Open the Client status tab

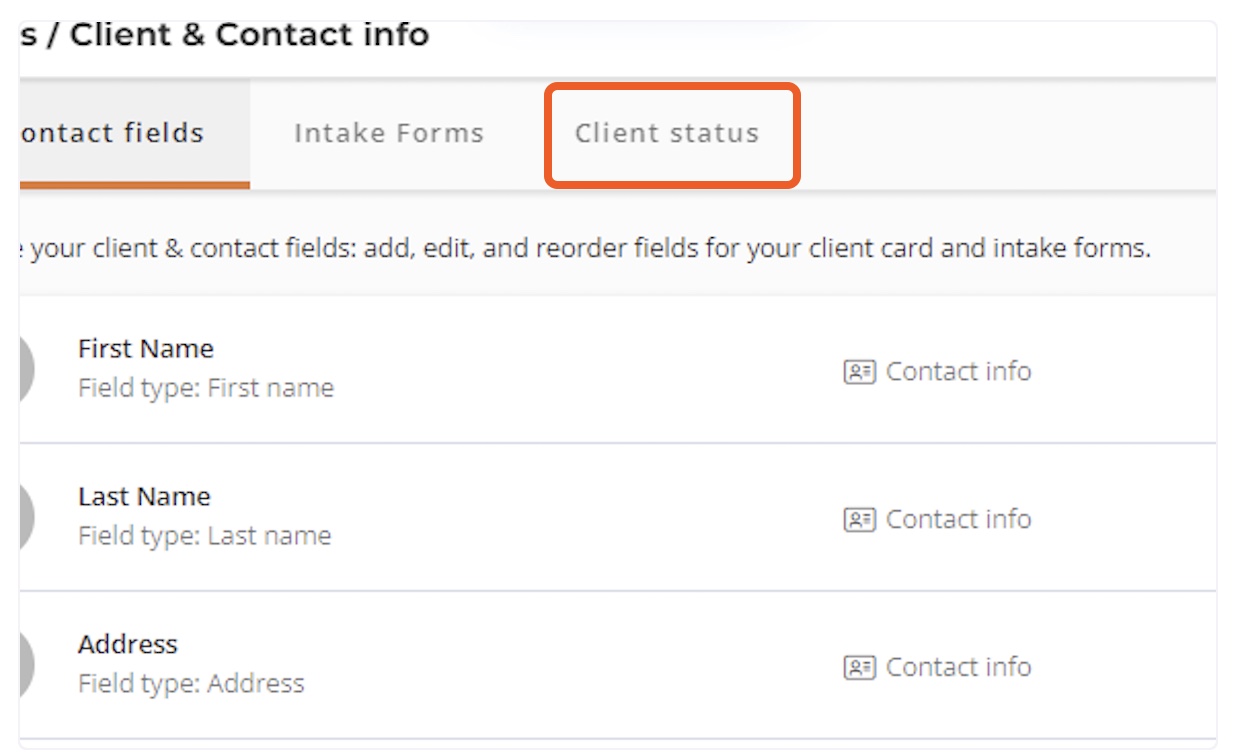(667, 134)
